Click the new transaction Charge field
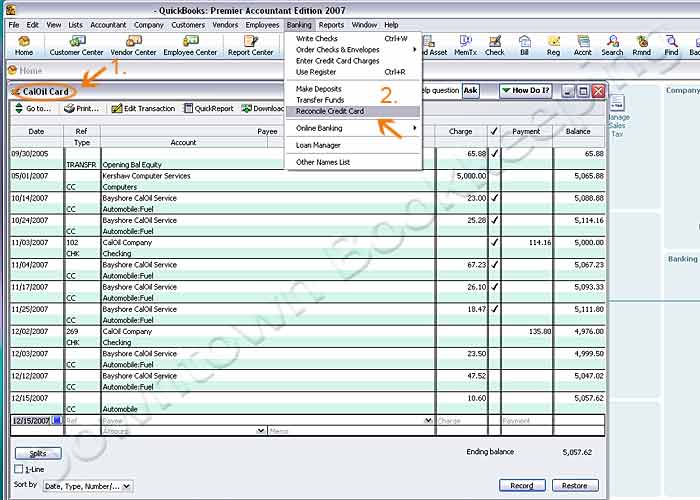The width and height of the screenshot is (700, 500). (x=462, y=421)
